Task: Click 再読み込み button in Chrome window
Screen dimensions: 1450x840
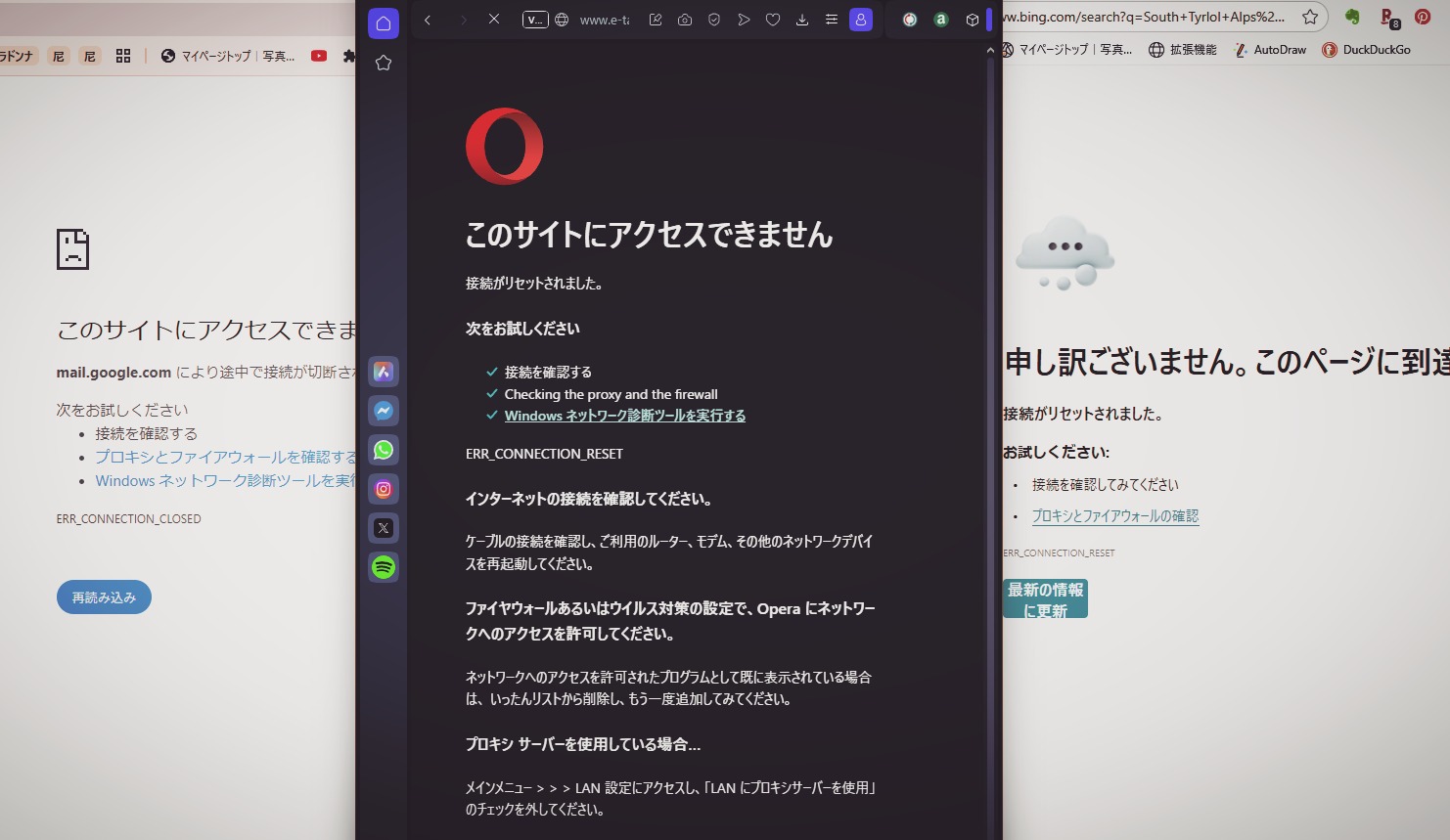Action: pyautogui.click(x=104, y=597)
